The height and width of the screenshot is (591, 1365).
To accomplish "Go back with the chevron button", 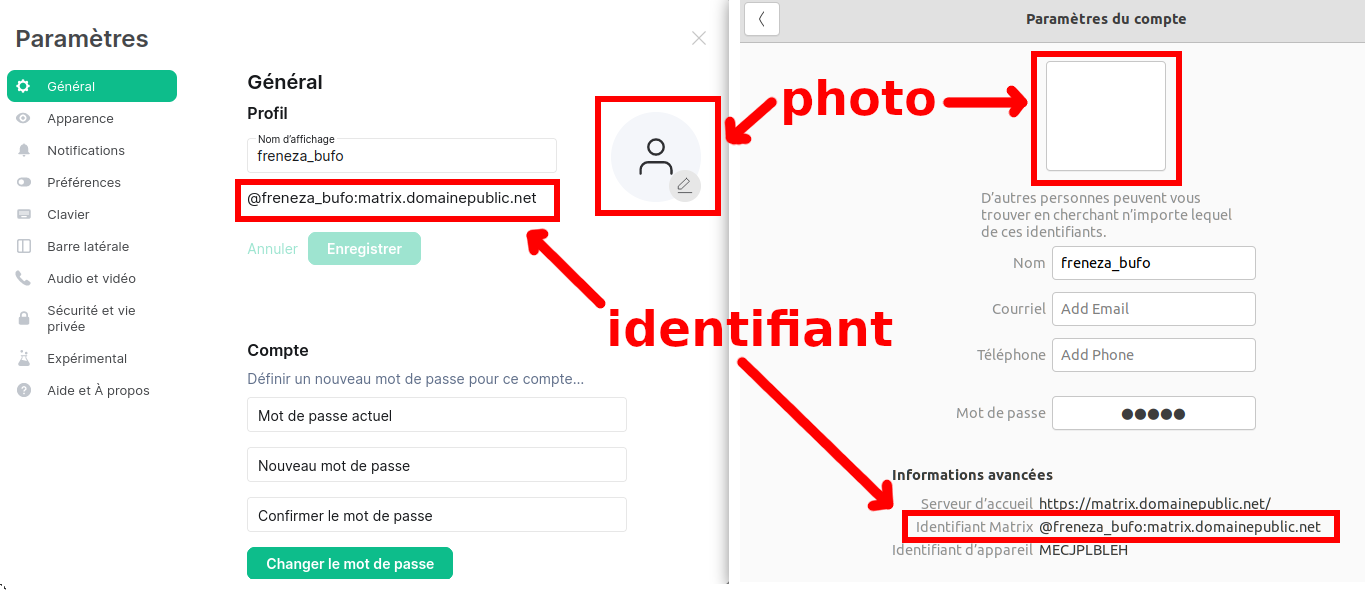I will click(x=762, y=19).
